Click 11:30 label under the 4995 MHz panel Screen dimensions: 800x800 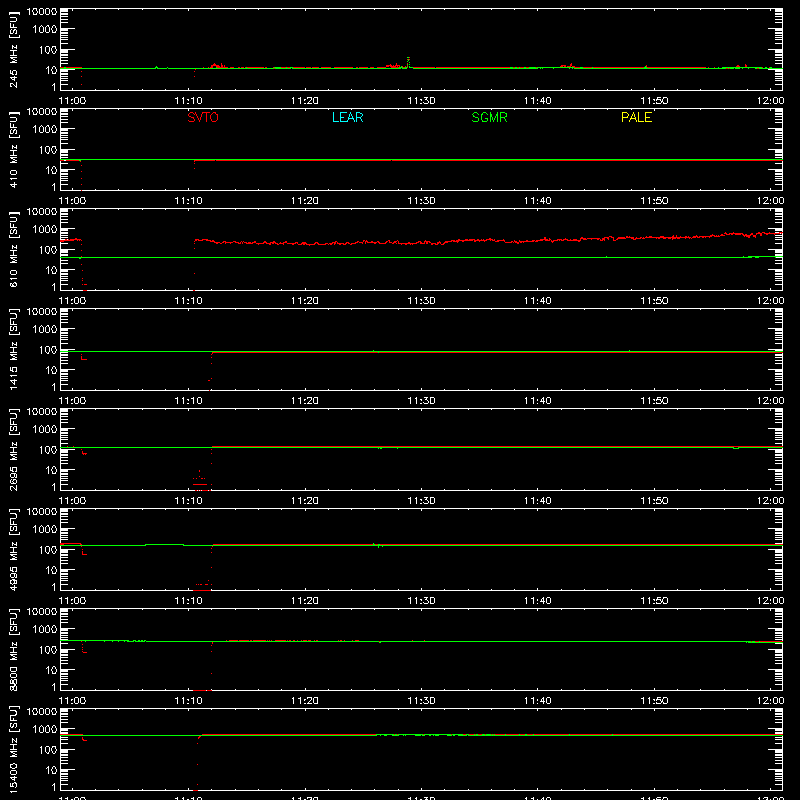[x=421, y=601]
